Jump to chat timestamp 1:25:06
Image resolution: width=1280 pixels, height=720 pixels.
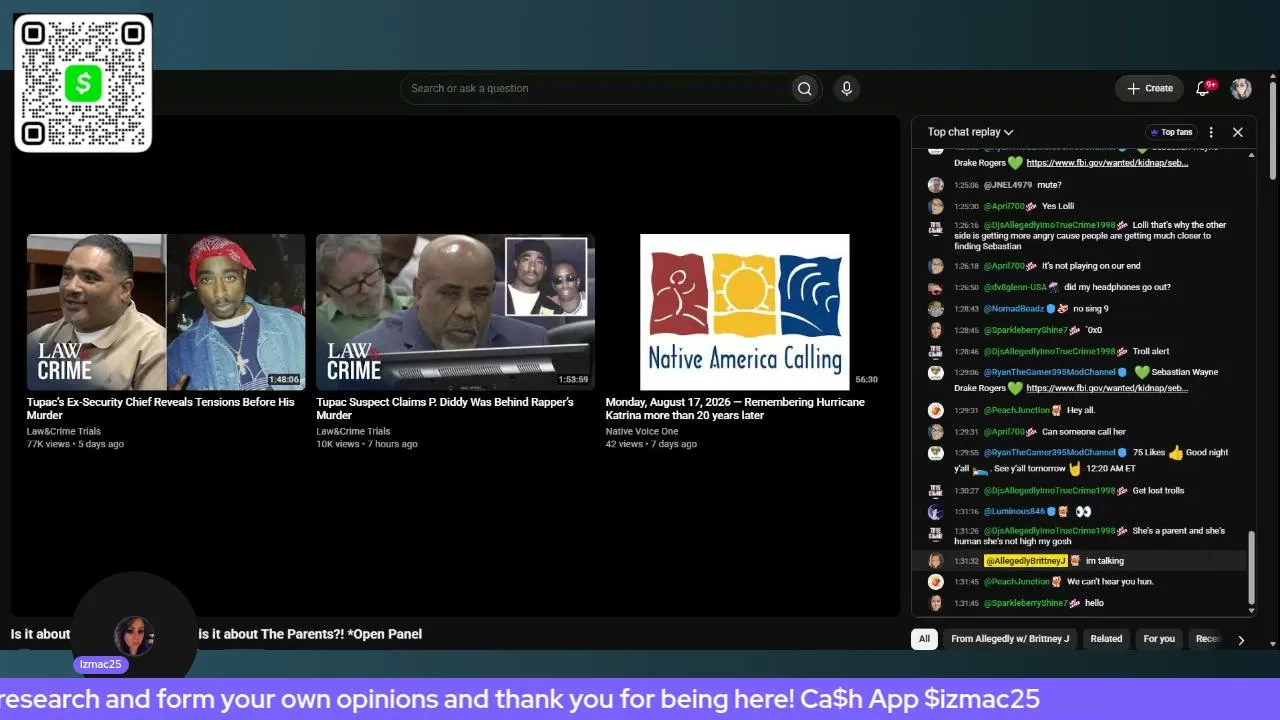click(x=965, y=186)
